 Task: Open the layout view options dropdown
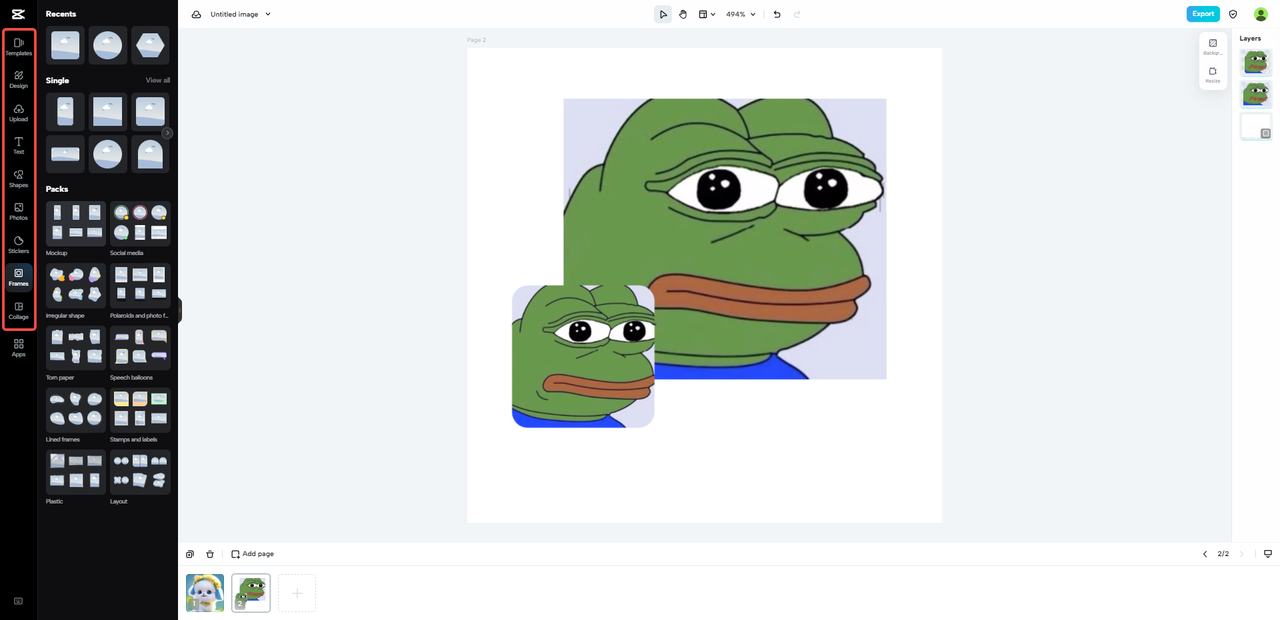pos(707,14)
